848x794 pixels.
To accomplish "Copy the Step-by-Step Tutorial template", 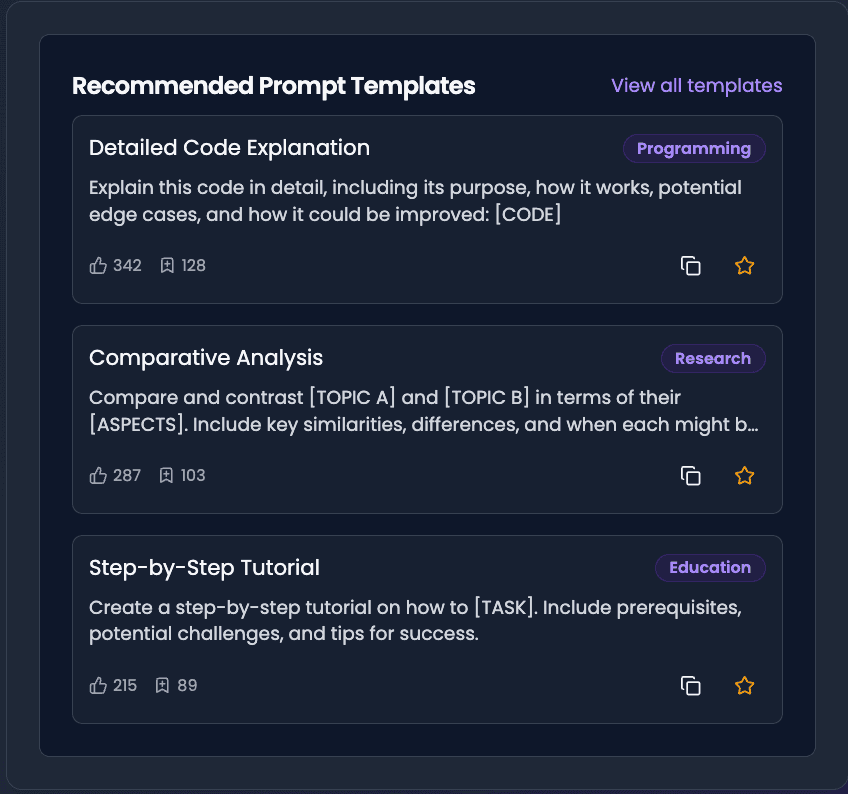I will [x=690, y=686].
